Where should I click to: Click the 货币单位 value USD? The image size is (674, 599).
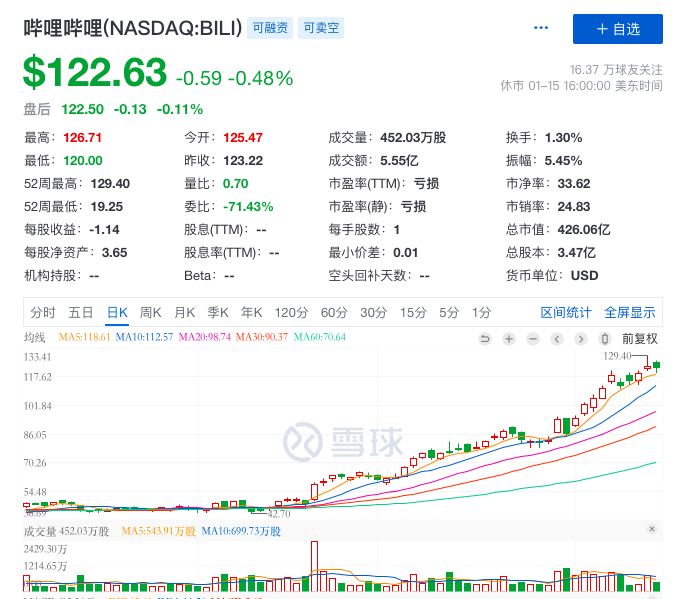(x=584, y=275)
